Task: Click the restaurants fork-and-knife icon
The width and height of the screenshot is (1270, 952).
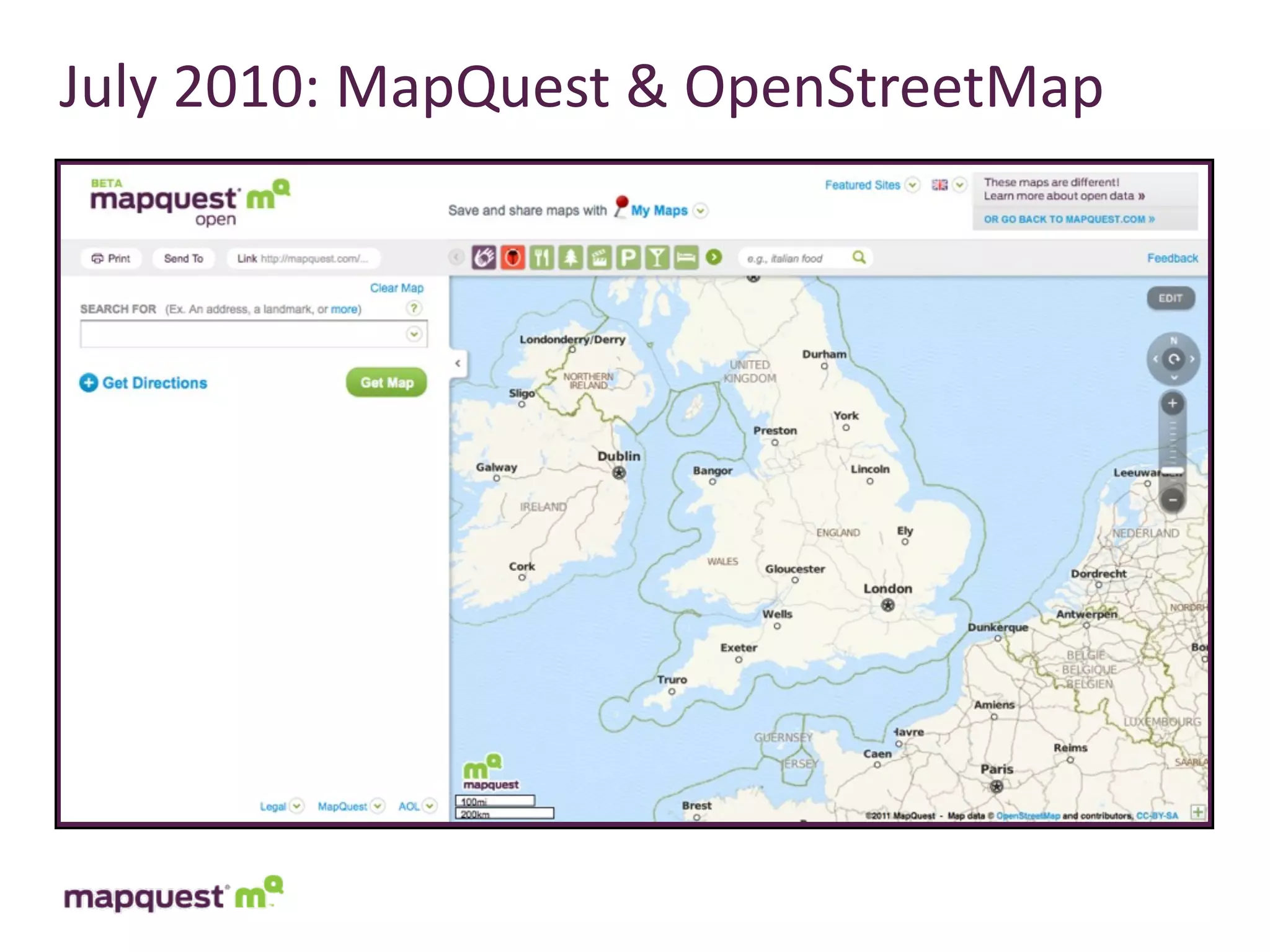Action: (x=541, y=257)
